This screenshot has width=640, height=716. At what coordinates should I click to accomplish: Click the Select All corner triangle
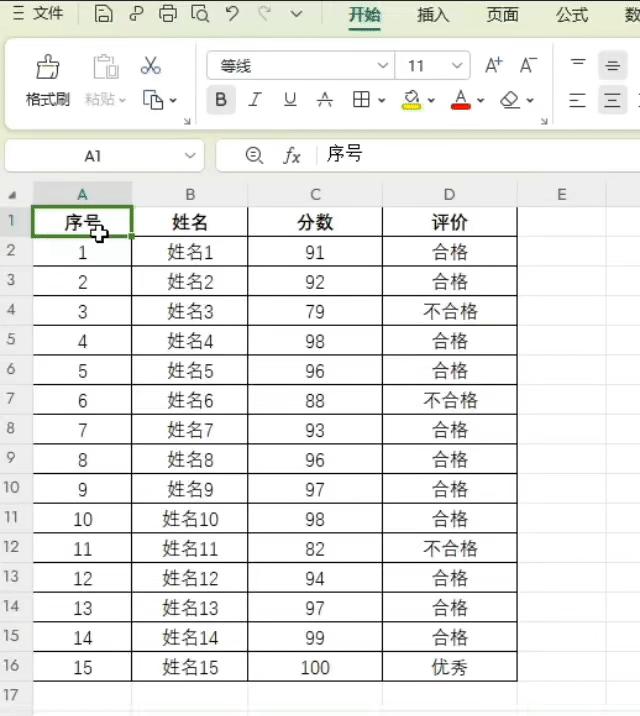12,195
